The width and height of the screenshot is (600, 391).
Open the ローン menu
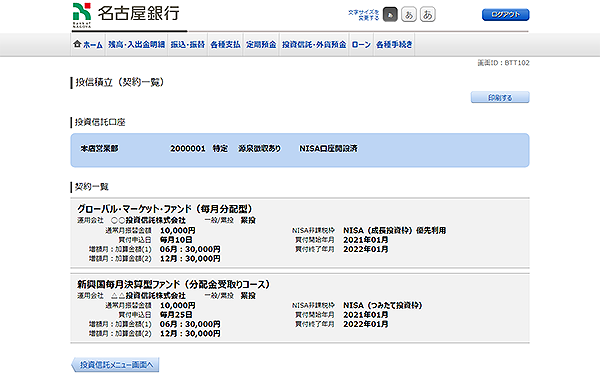tap(361, 45)
